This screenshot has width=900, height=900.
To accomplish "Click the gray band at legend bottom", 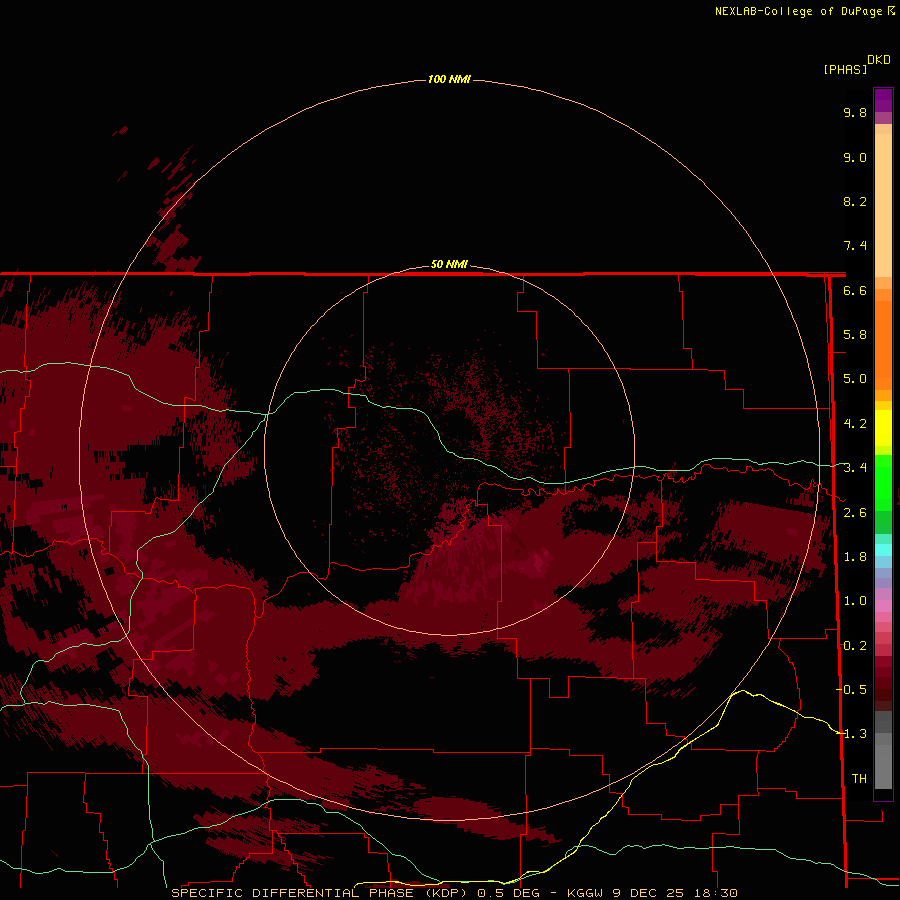I will [x=883, y=749].
